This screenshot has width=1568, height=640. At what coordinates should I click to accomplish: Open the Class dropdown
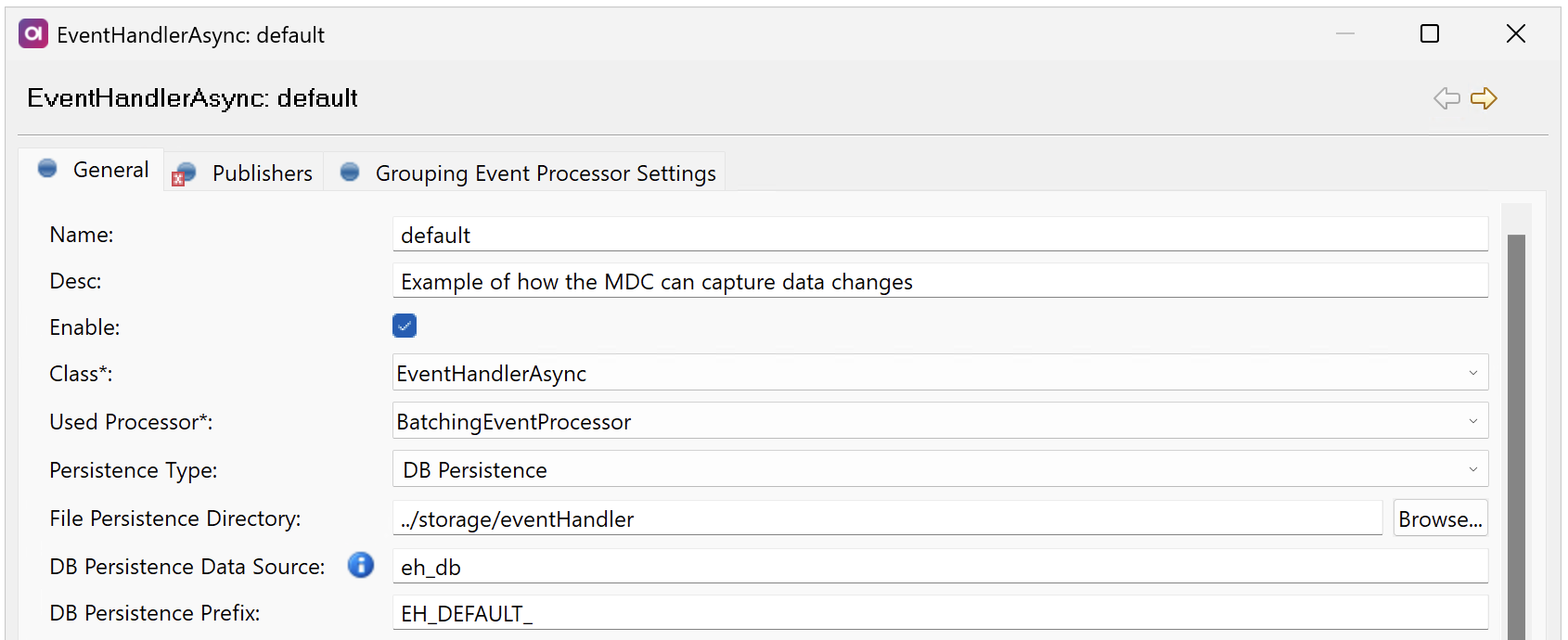tap(1473, 373)
